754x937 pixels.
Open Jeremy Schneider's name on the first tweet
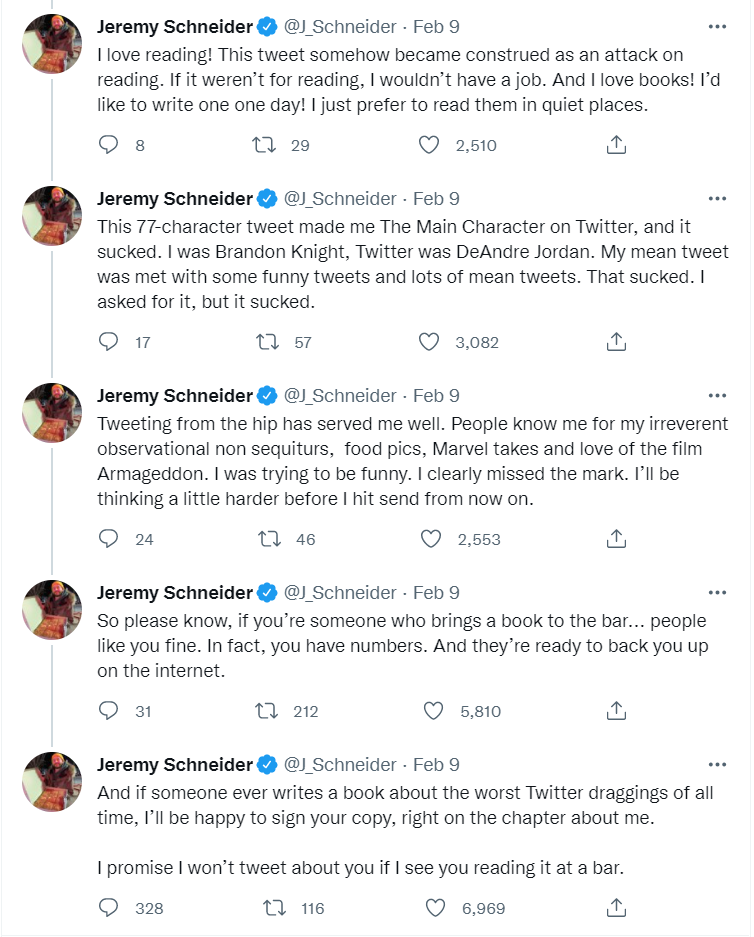(x=175, y=25)
